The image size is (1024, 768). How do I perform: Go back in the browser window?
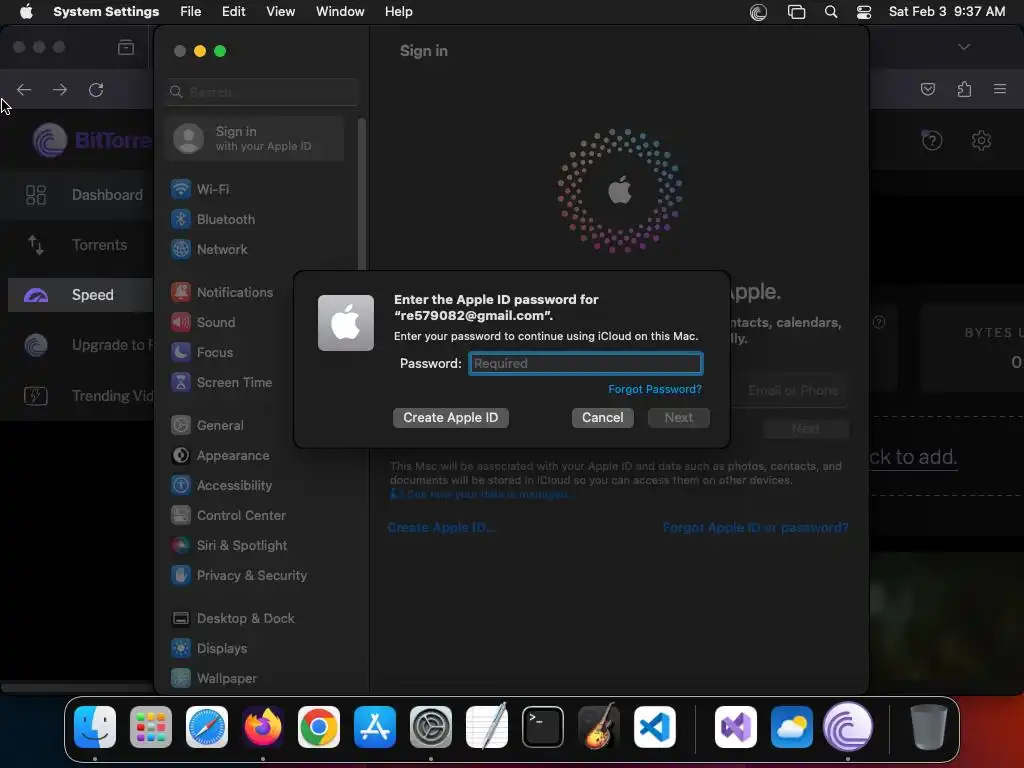click(24, 89)
